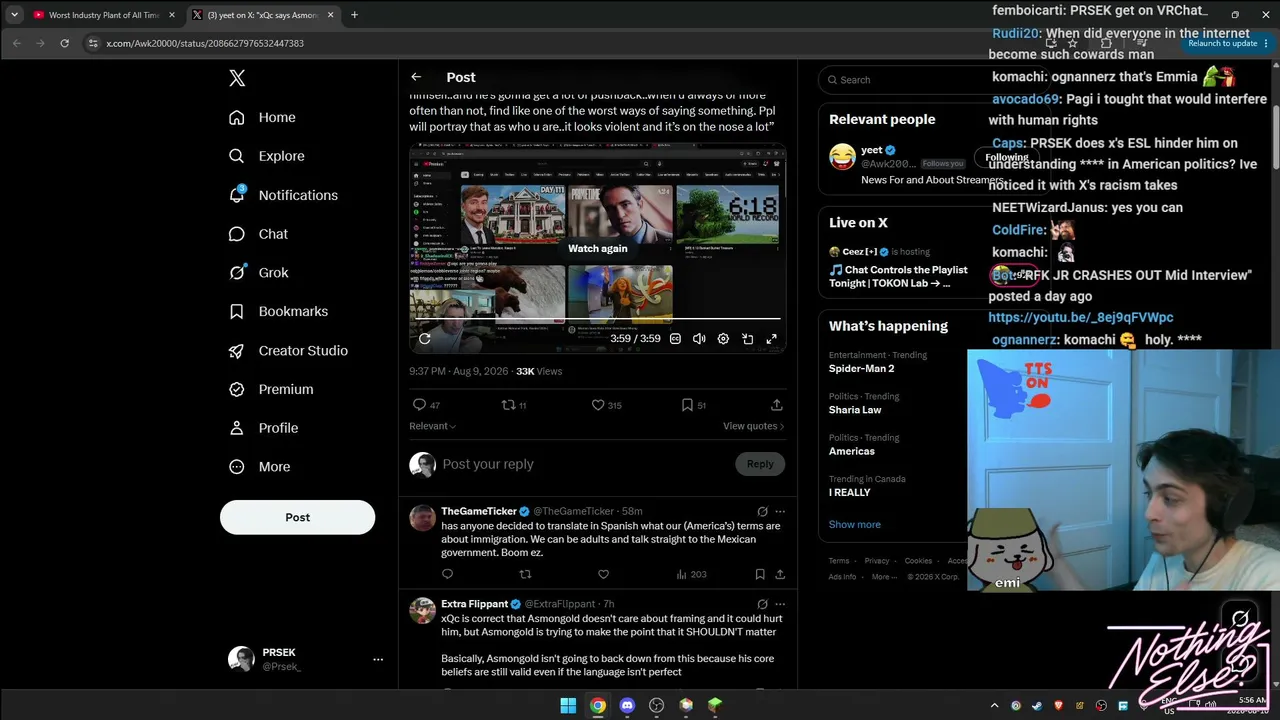Screen dimensions: 1280x720
Task: Seek on the video progress bar
Action: (x=597, y=319)
